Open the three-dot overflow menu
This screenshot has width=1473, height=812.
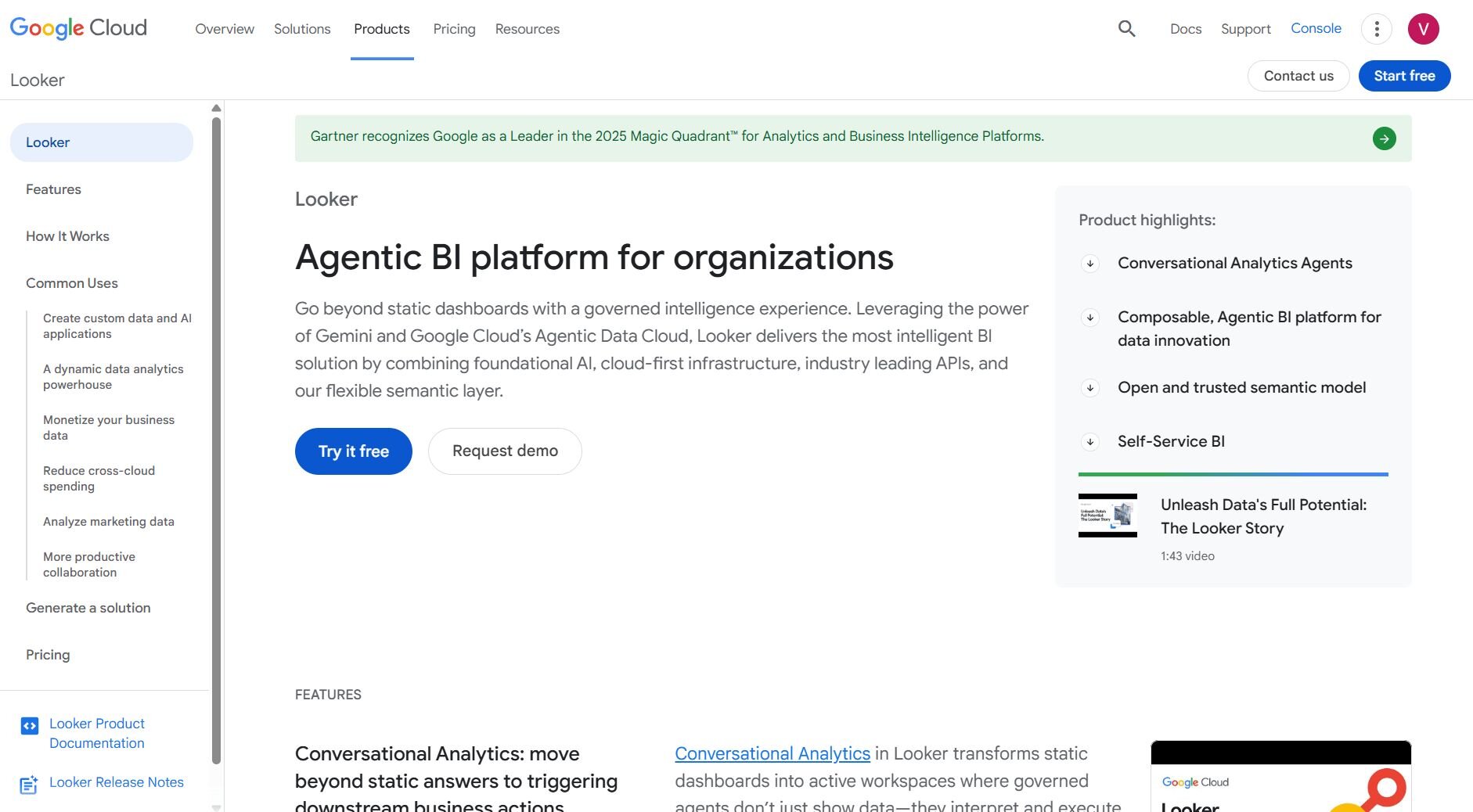(x=1377, y=28)
